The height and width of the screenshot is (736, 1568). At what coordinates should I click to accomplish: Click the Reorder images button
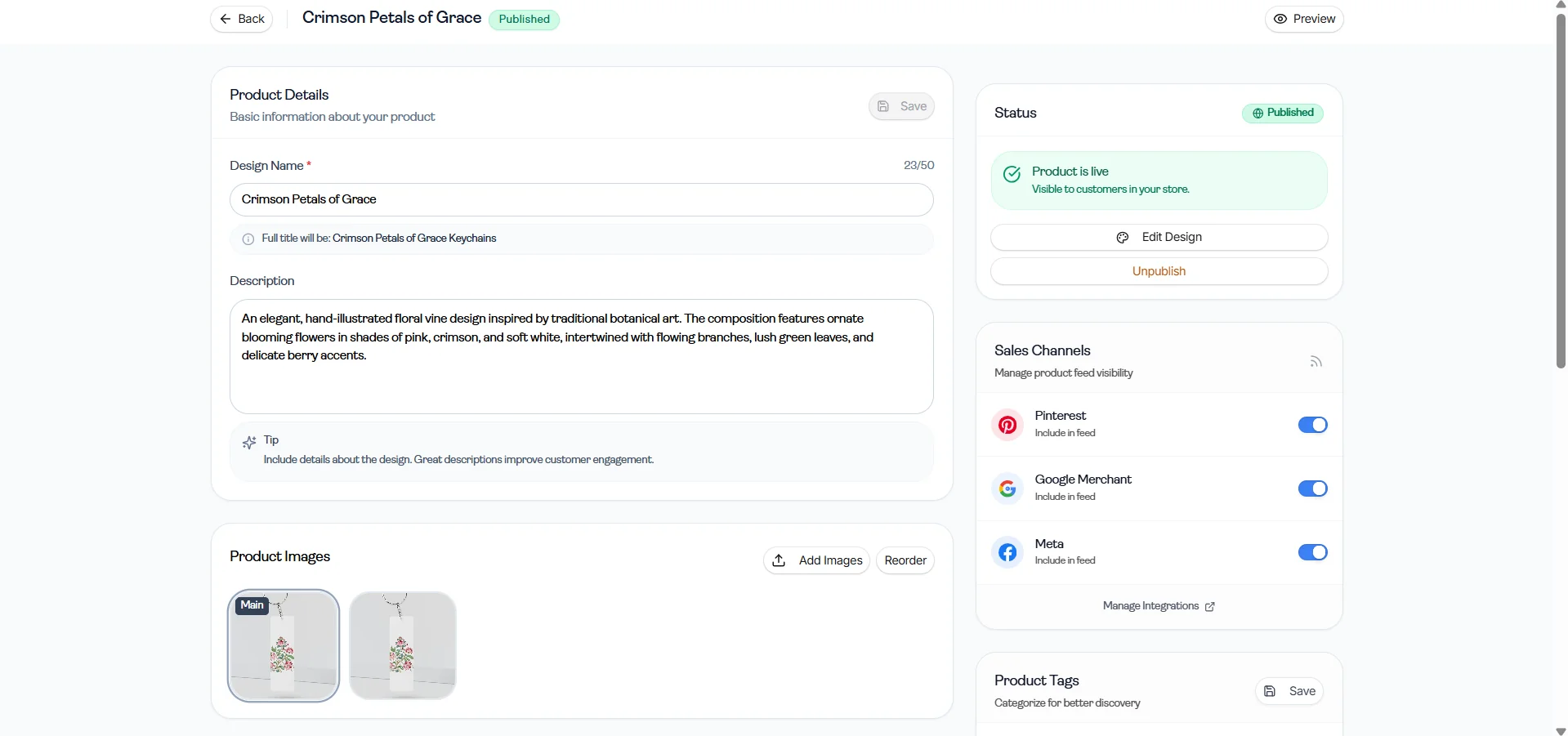pyautogui.click(x=905, y=560)
